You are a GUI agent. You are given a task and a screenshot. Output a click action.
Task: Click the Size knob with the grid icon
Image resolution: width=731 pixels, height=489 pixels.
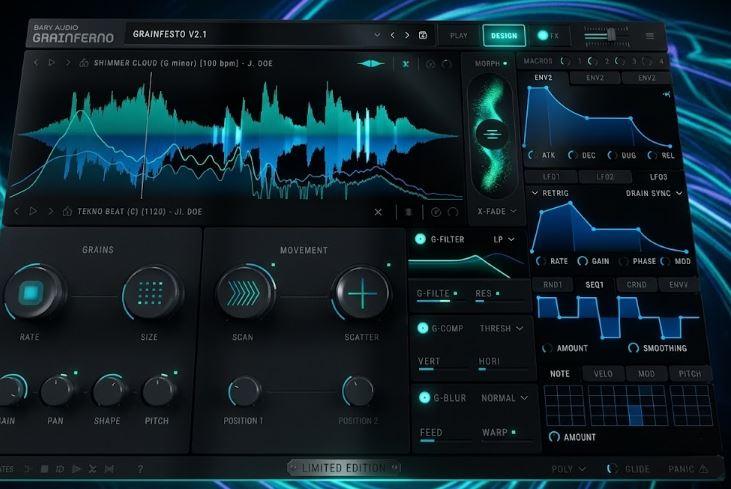click(x=150, y=293)
